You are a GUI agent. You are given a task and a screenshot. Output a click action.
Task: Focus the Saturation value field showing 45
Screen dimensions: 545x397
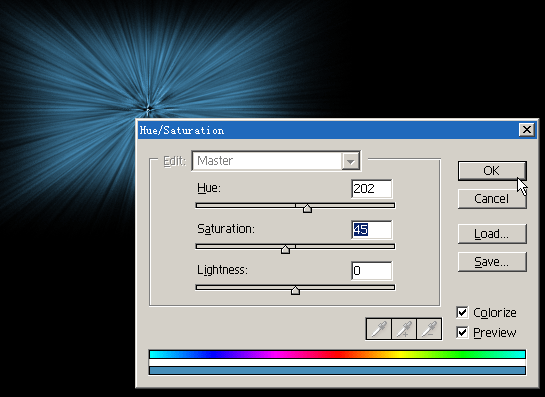pyautogui.click(x=372, y=230)
